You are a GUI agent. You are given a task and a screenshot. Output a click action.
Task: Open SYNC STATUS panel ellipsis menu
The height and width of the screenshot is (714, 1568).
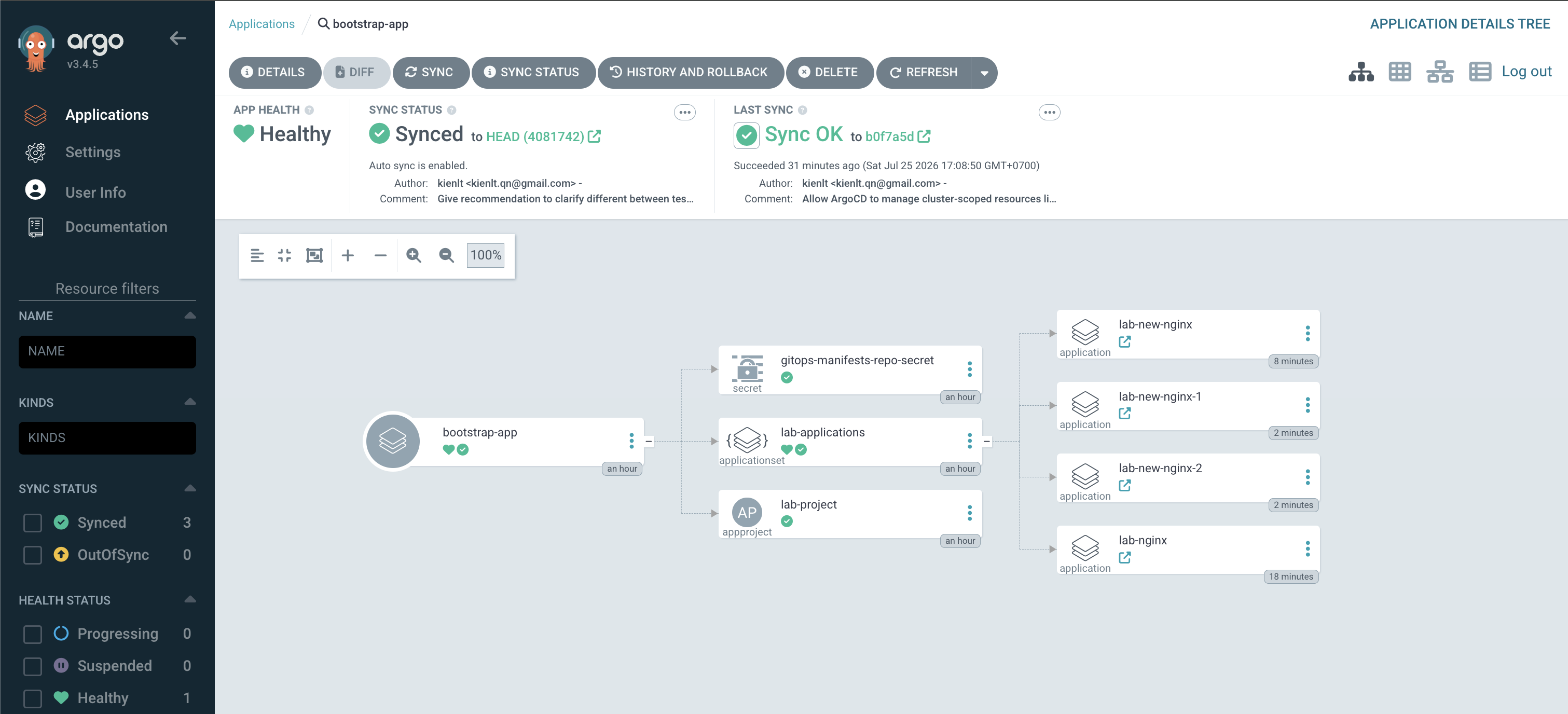(685, 112)
